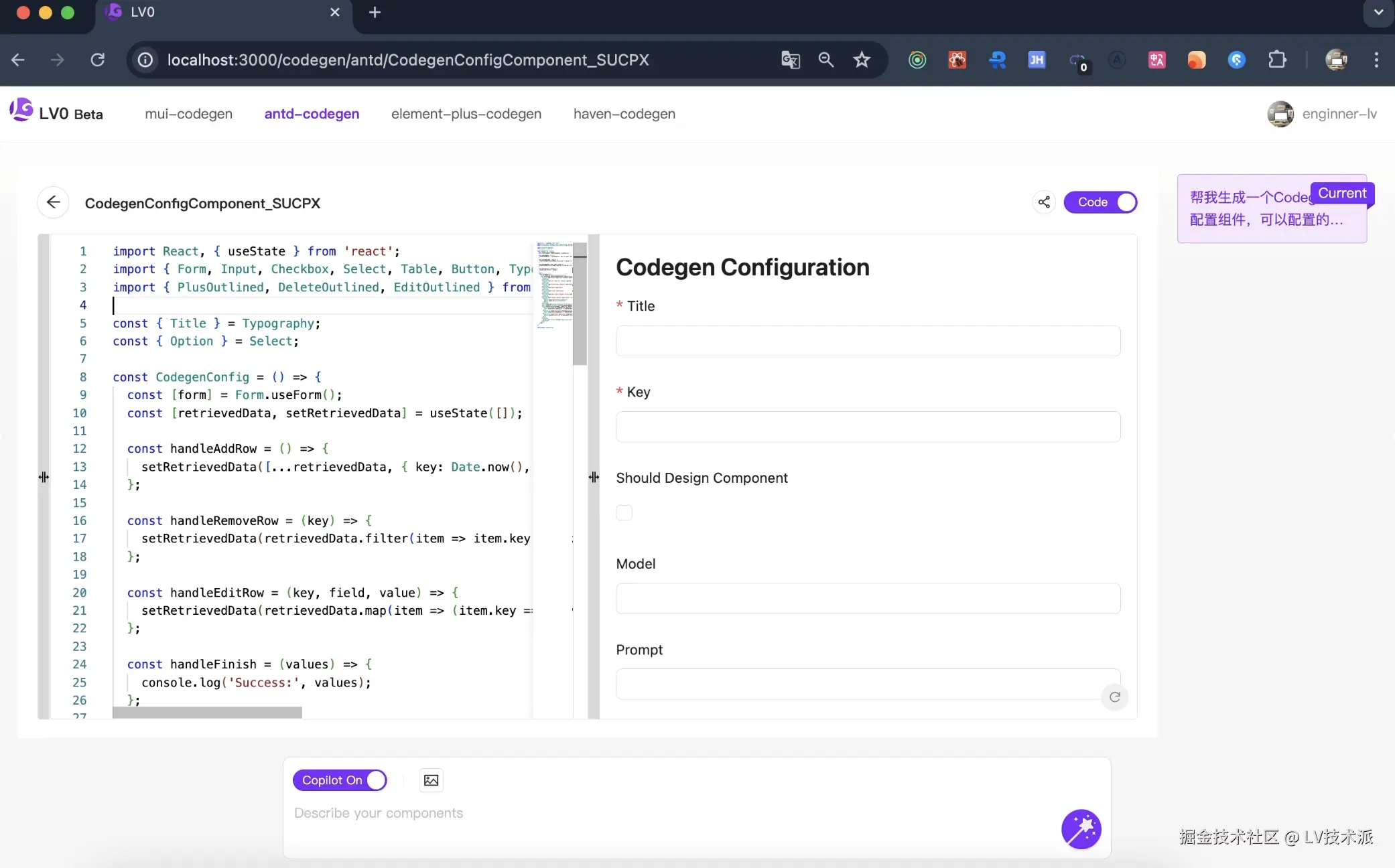Click the translate page icon in address bar
Viewport: 1395px width, 868px height.
(x=791, y=60)
